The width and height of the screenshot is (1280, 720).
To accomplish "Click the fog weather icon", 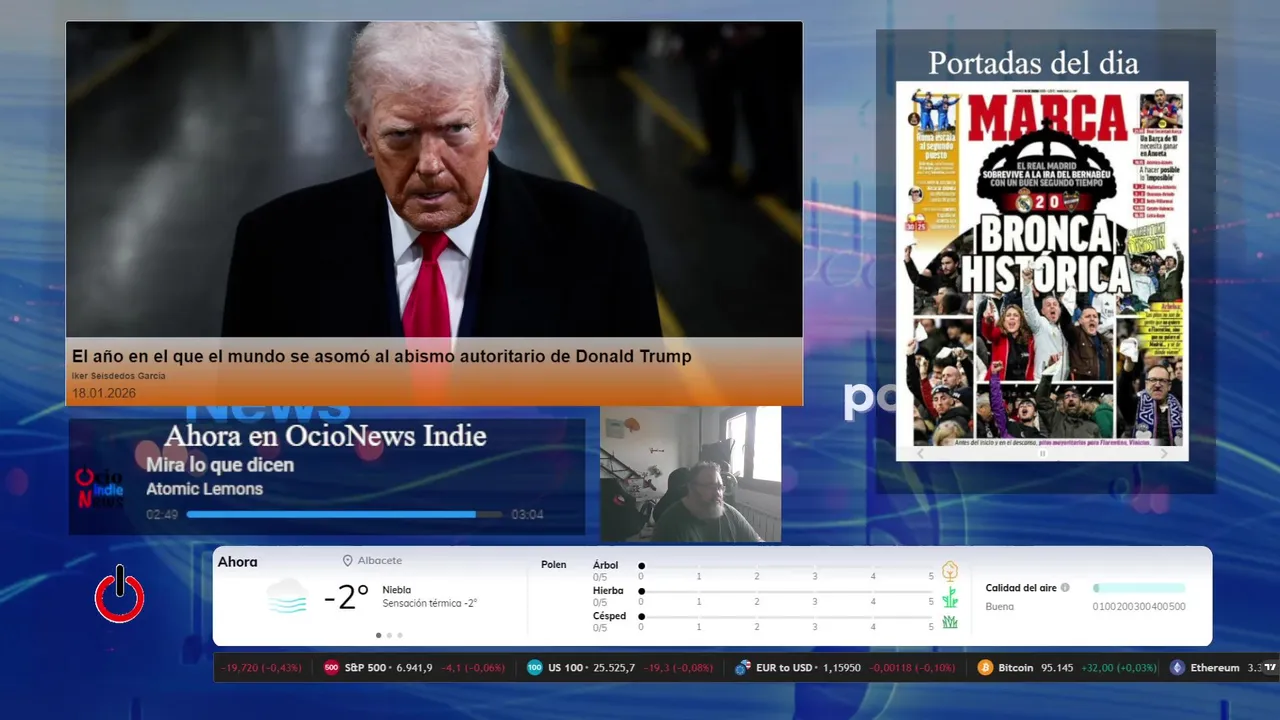I will [x=287, y=596].
